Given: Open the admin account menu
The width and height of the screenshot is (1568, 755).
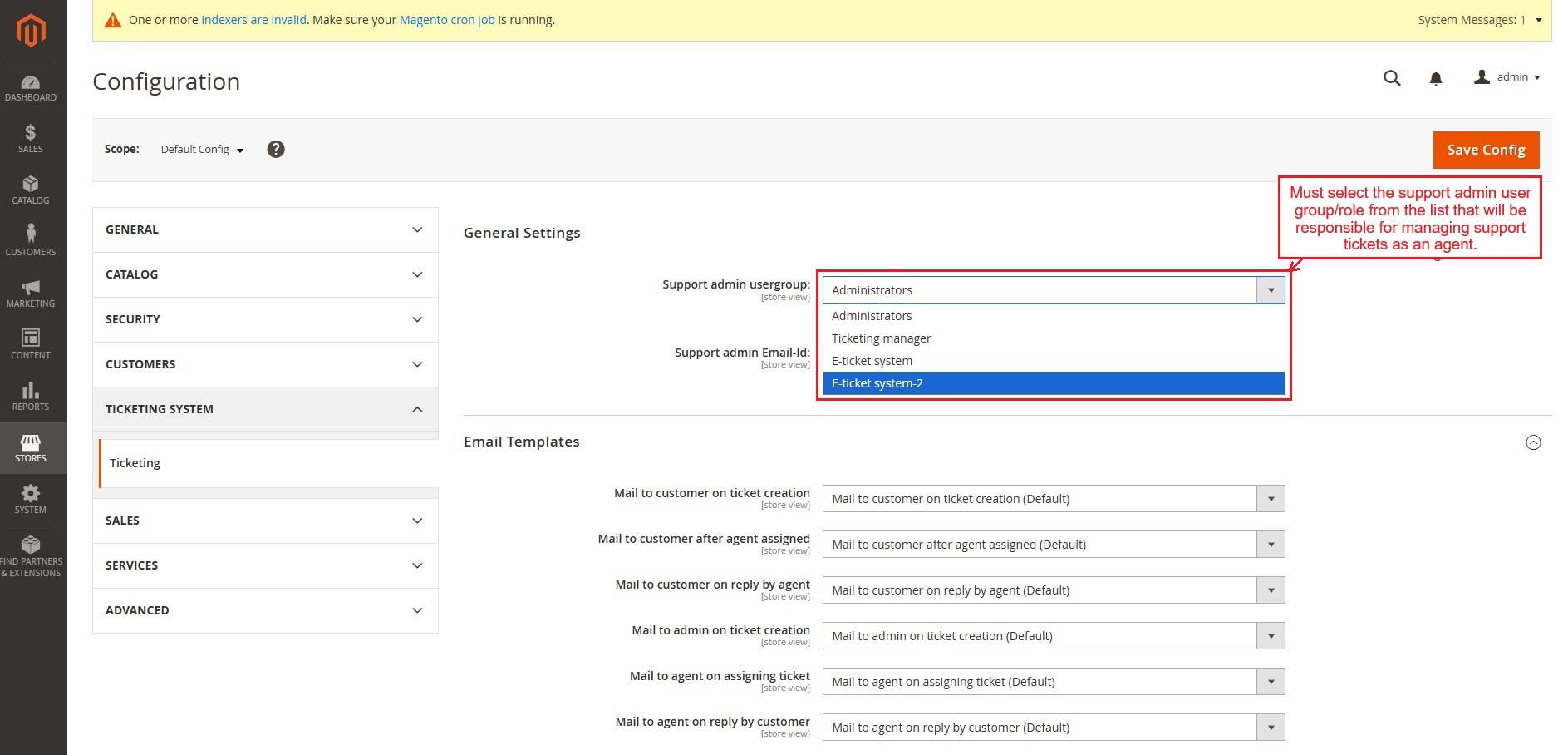Looking at the screenshot, I should [1507, 77].
